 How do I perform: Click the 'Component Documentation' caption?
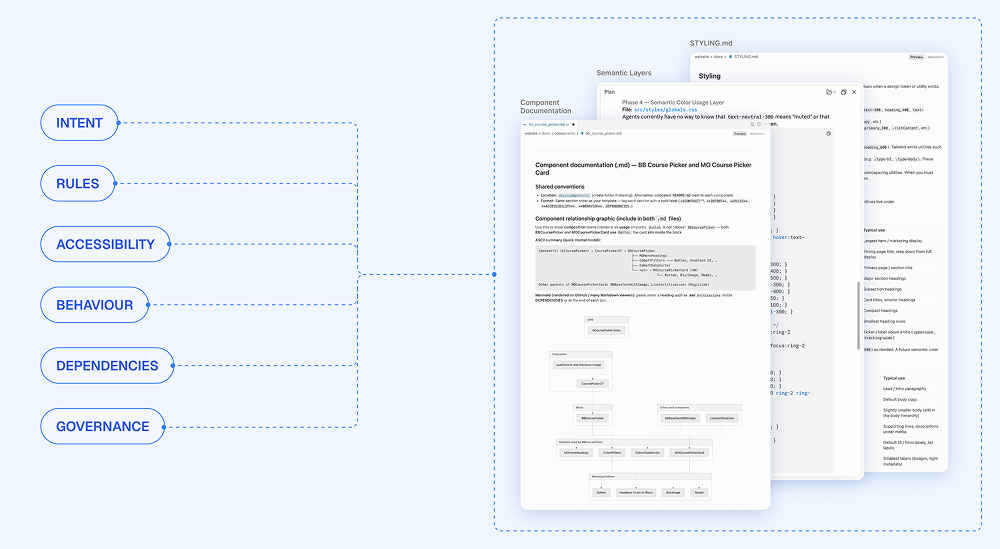pos(546,106)
